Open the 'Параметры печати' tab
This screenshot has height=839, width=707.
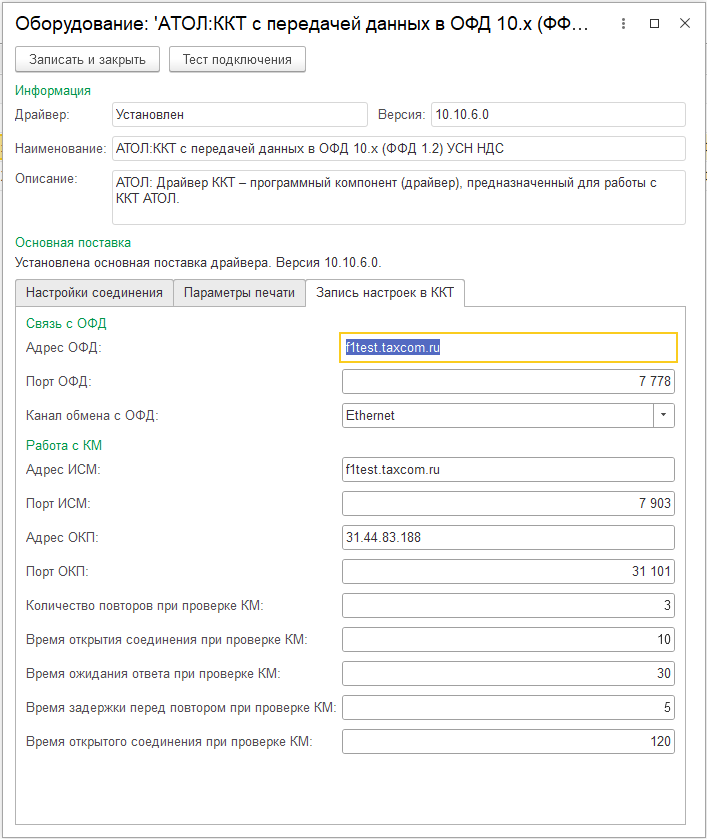click(239, 293)
